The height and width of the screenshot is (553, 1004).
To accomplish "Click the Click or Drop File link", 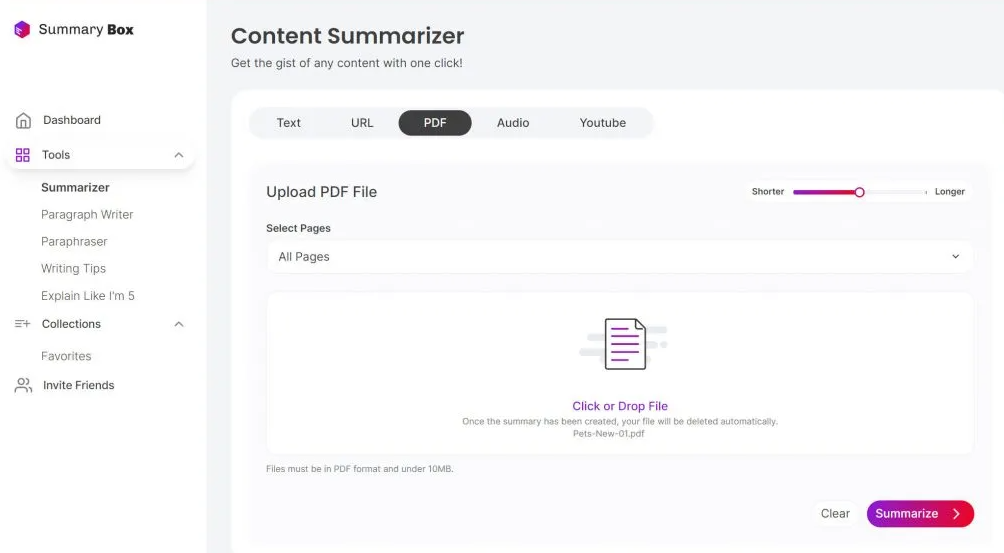I will tap(620, 406).
